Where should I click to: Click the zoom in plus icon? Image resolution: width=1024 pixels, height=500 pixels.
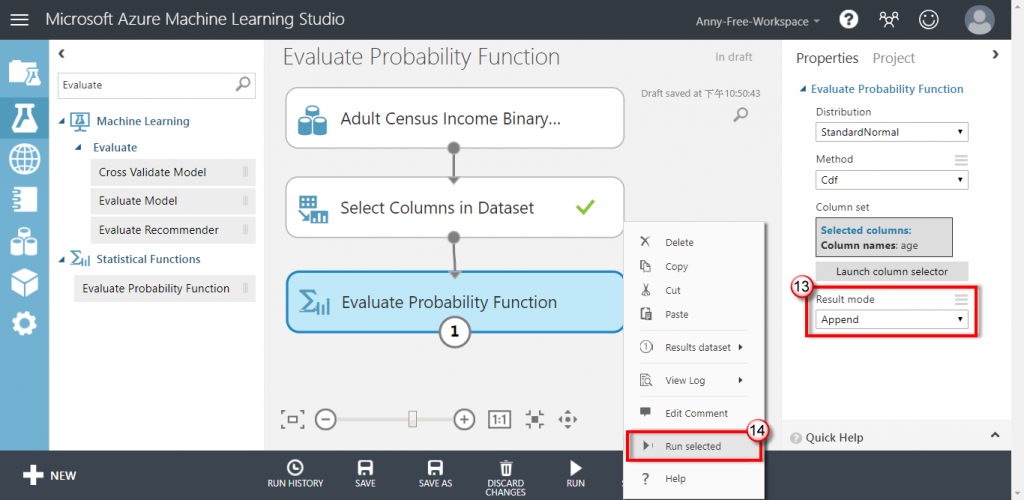464,419
